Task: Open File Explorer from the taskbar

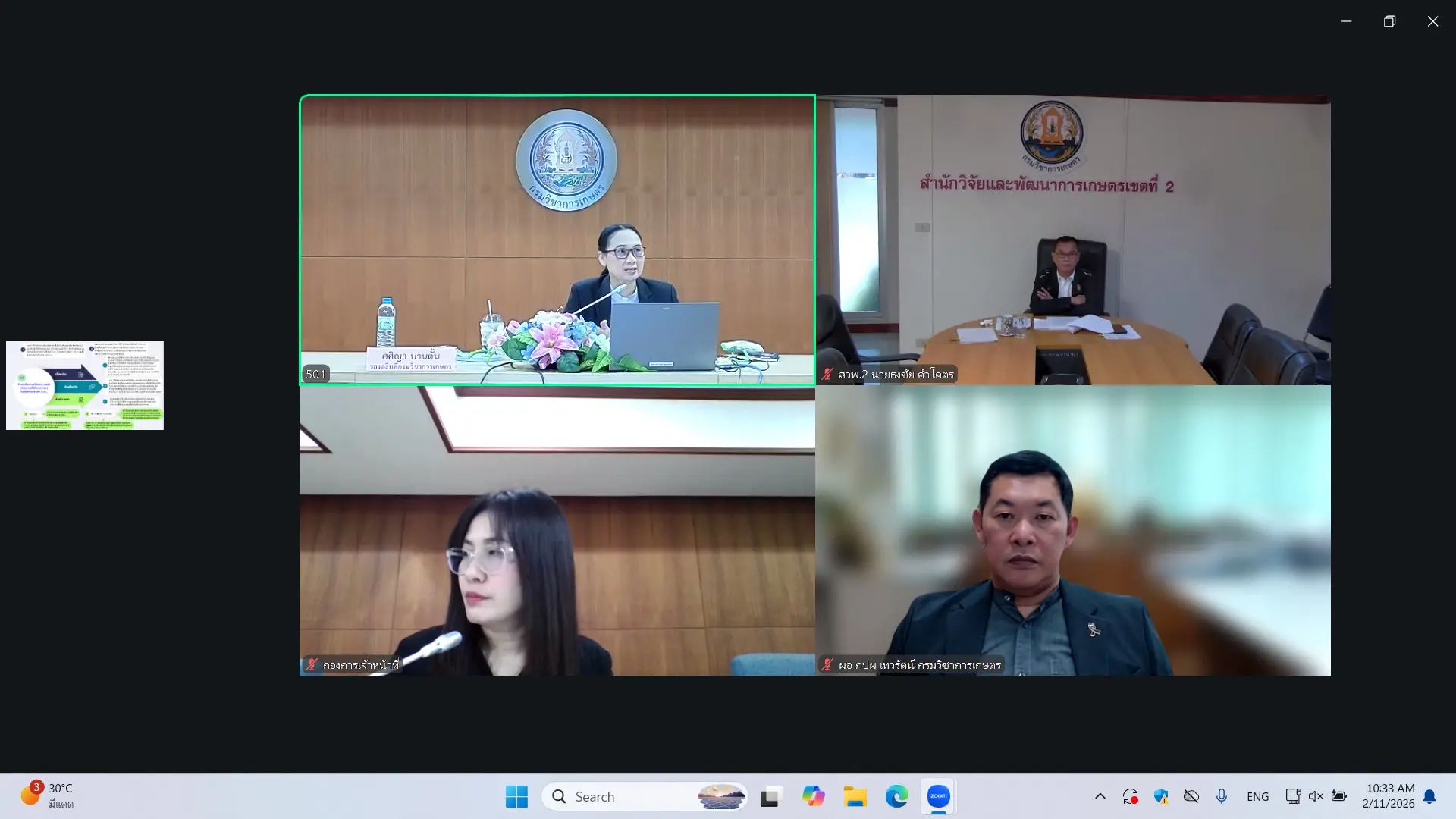Action: point(855,796)
